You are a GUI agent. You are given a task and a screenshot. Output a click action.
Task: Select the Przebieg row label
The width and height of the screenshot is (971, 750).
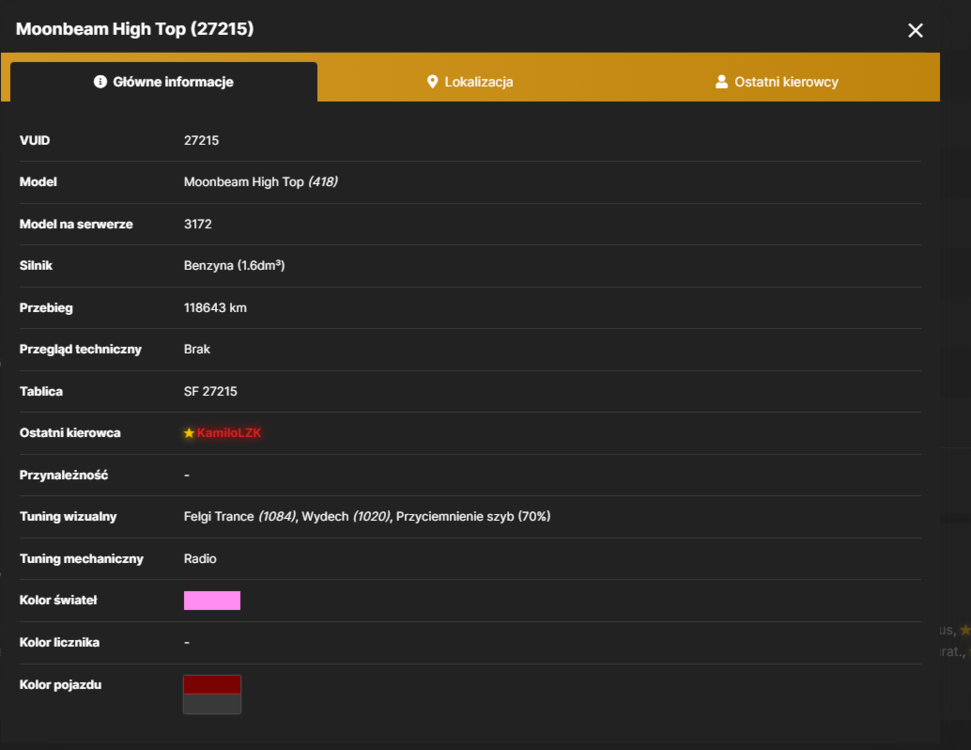[x=46, y=308]
